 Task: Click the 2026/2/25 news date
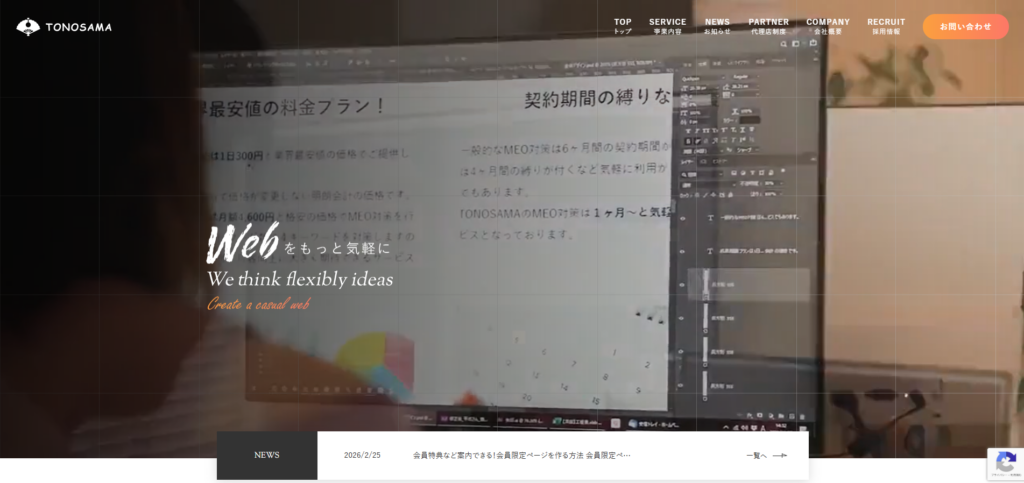[362, 455]
